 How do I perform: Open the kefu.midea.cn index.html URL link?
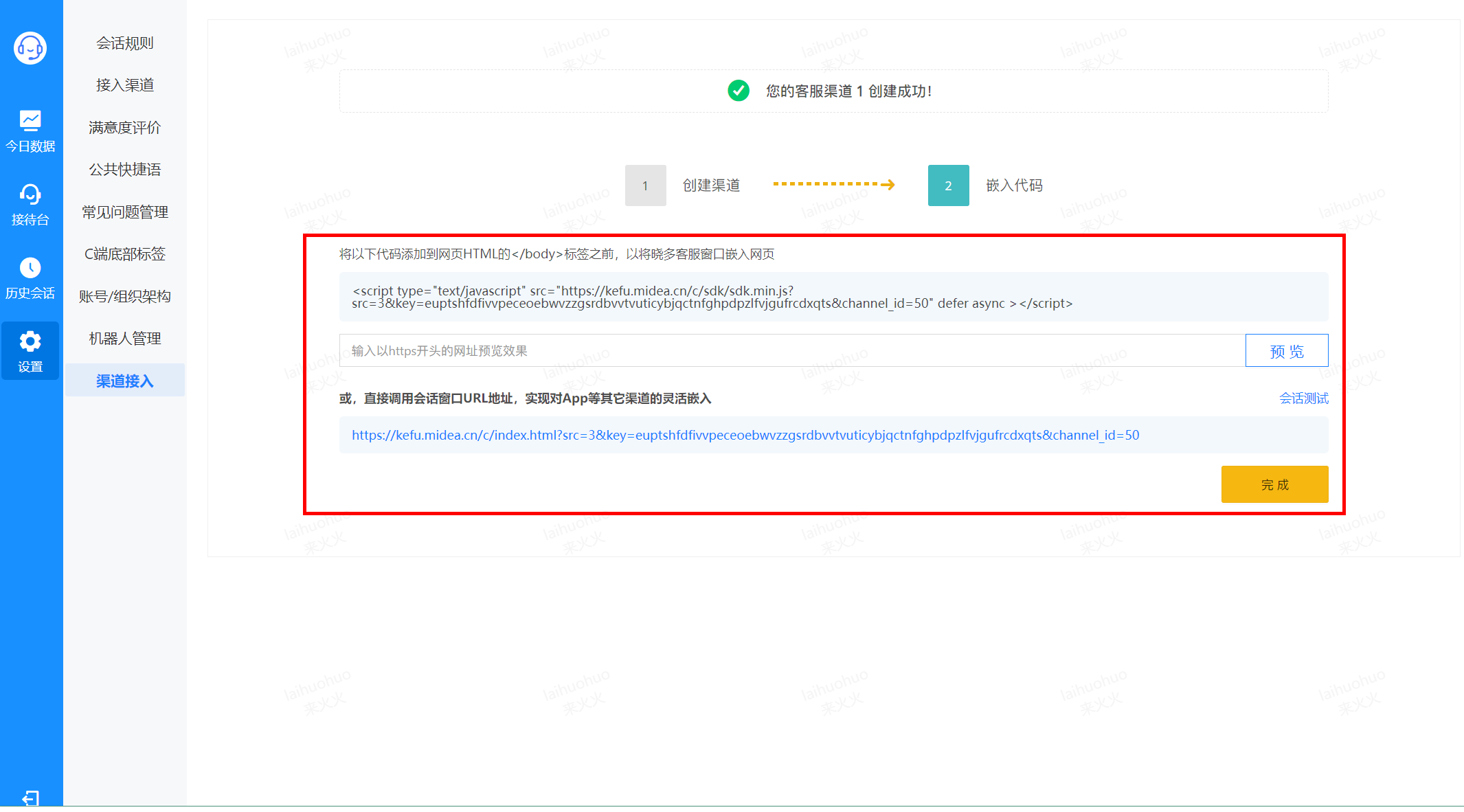coord(745,435)
